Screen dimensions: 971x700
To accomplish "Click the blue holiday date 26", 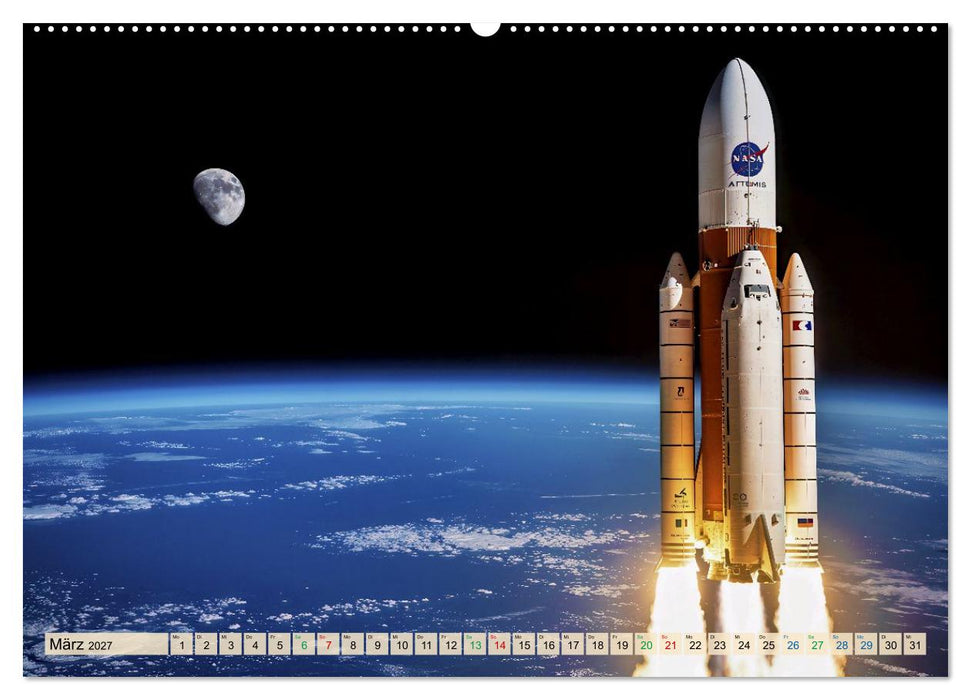I will coord(793,644).
